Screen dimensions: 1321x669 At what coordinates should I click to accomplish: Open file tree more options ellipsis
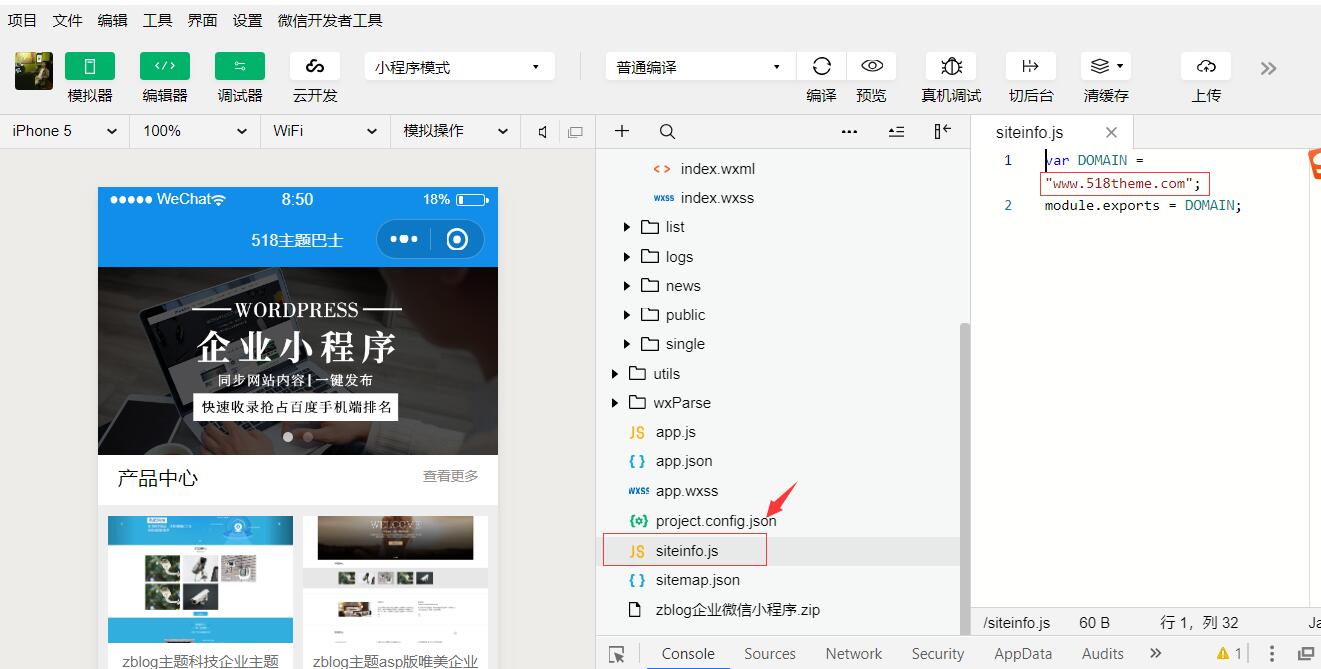[x=849, y=131]
